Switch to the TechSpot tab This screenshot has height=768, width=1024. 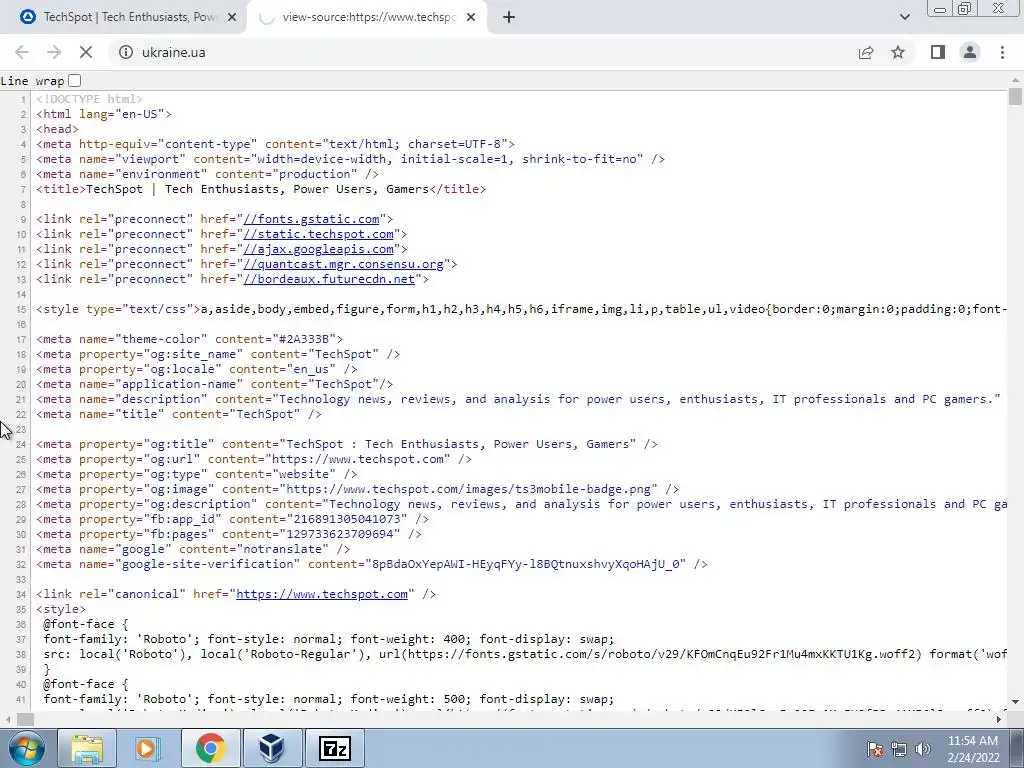click(123, 18)
